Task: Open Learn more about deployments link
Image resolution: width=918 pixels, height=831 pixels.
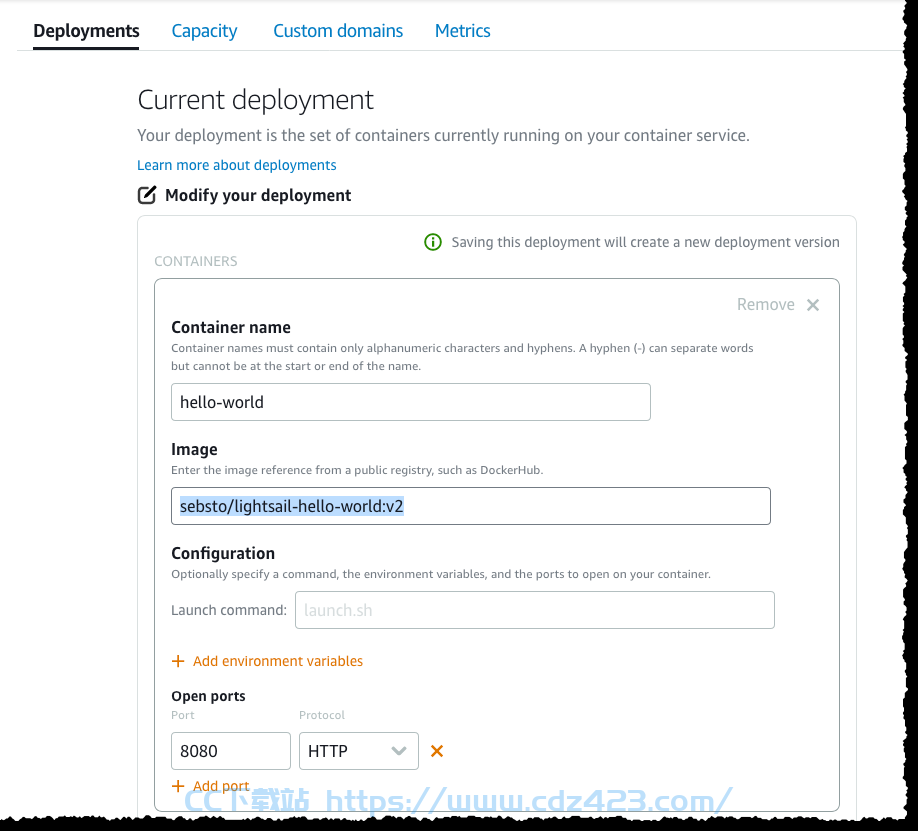Action: point(237,165)
